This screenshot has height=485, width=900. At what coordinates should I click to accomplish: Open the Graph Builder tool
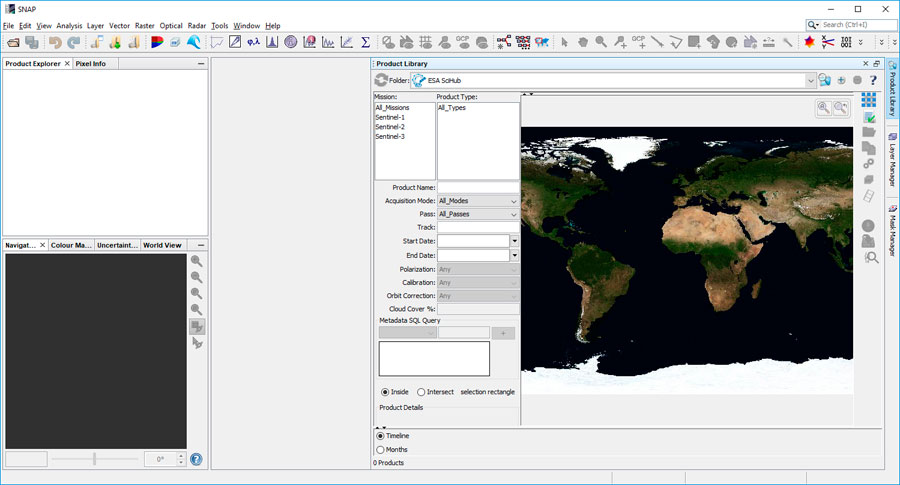(x=503, y=42)
